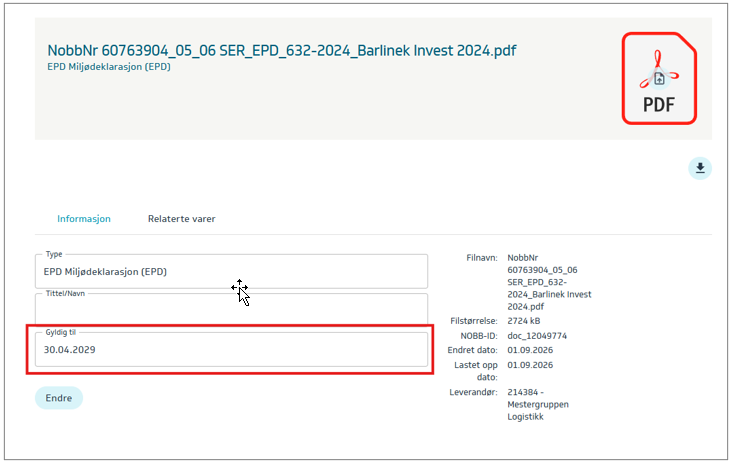734x466 pixels.
Task: Select the Endret dato value 01.09.2026
Action: pos(530,350)
